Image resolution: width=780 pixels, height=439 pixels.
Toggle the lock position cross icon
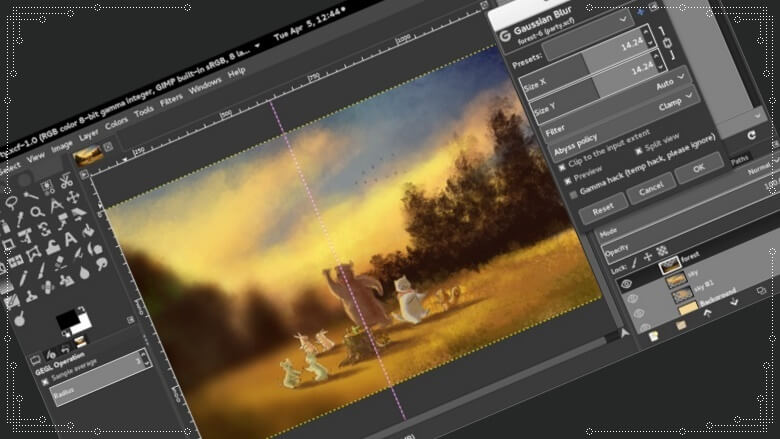click(x=648, y=257)
